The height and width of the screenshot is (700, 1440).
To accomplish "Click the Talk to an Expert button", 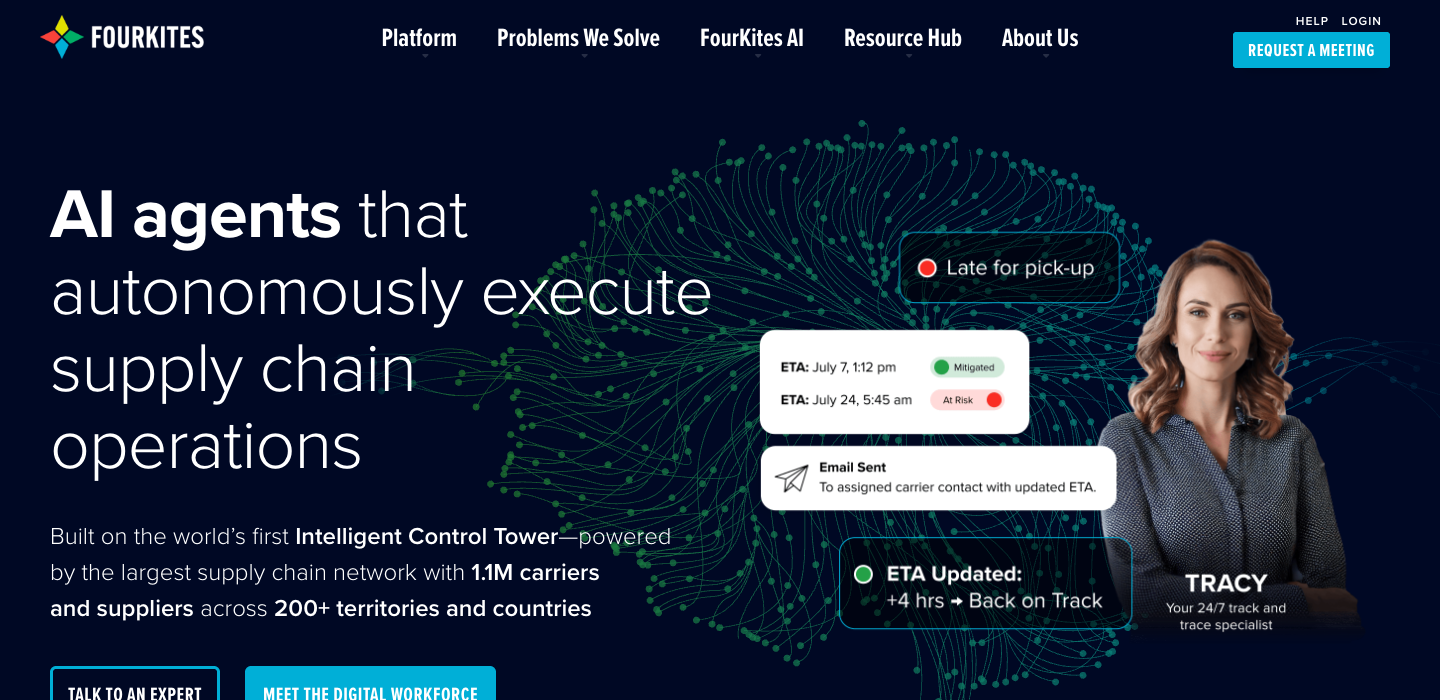I will click(135, 684).
